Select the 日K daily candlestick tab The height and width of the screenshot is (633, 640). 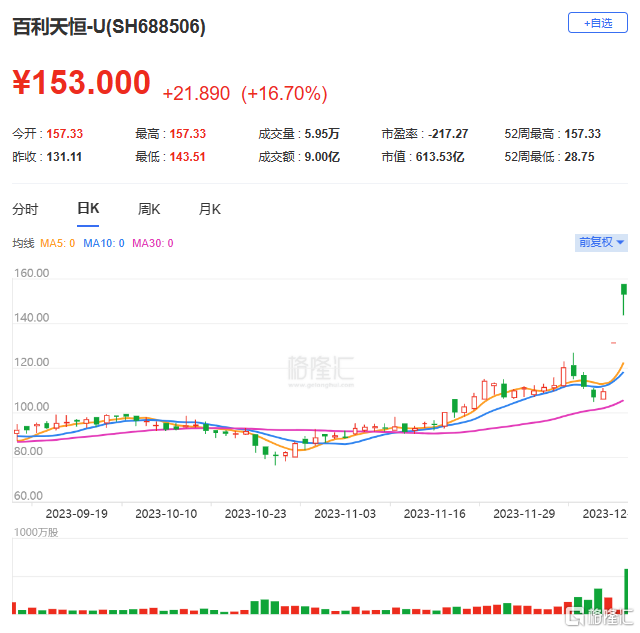pyautogui.click(x=88, y=209)
